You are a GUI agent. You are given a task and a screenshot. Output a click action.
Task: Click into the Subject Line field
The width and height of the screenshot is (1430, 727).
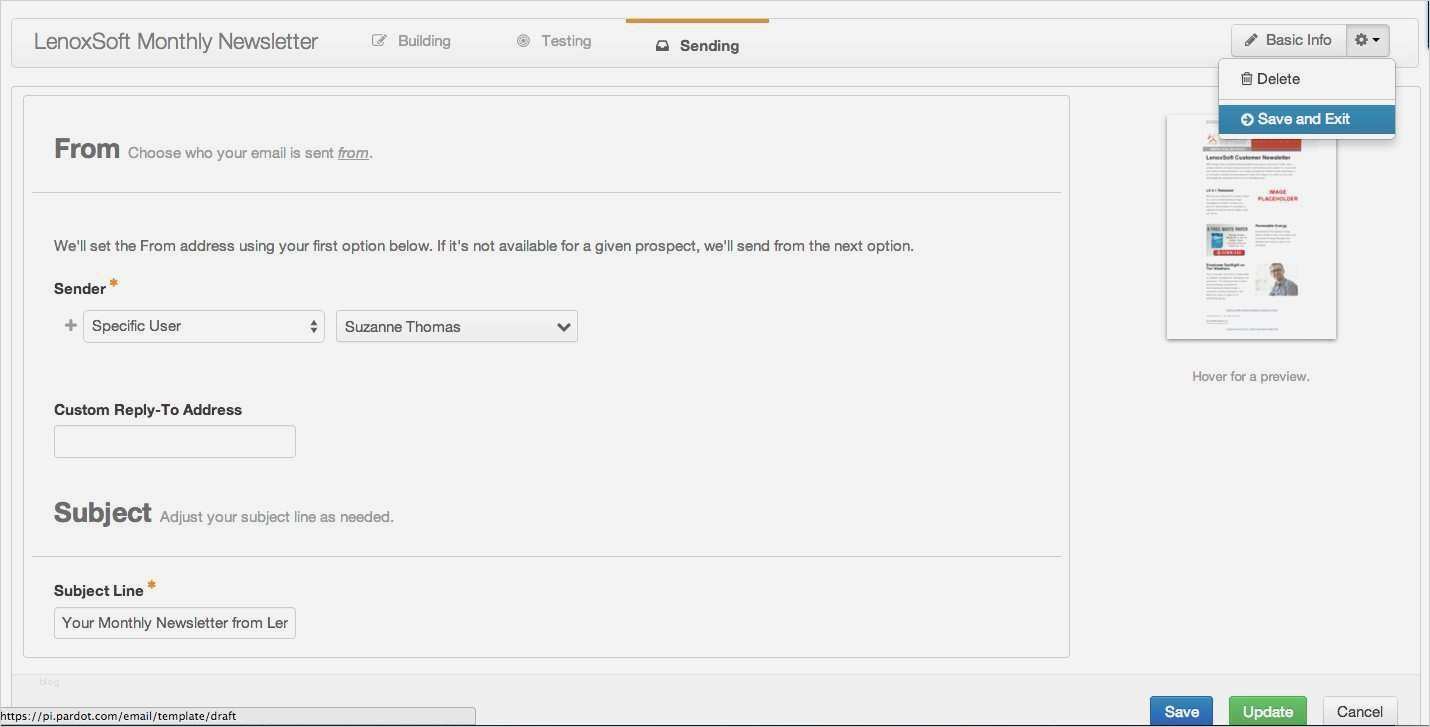click(x=175, y=623)
